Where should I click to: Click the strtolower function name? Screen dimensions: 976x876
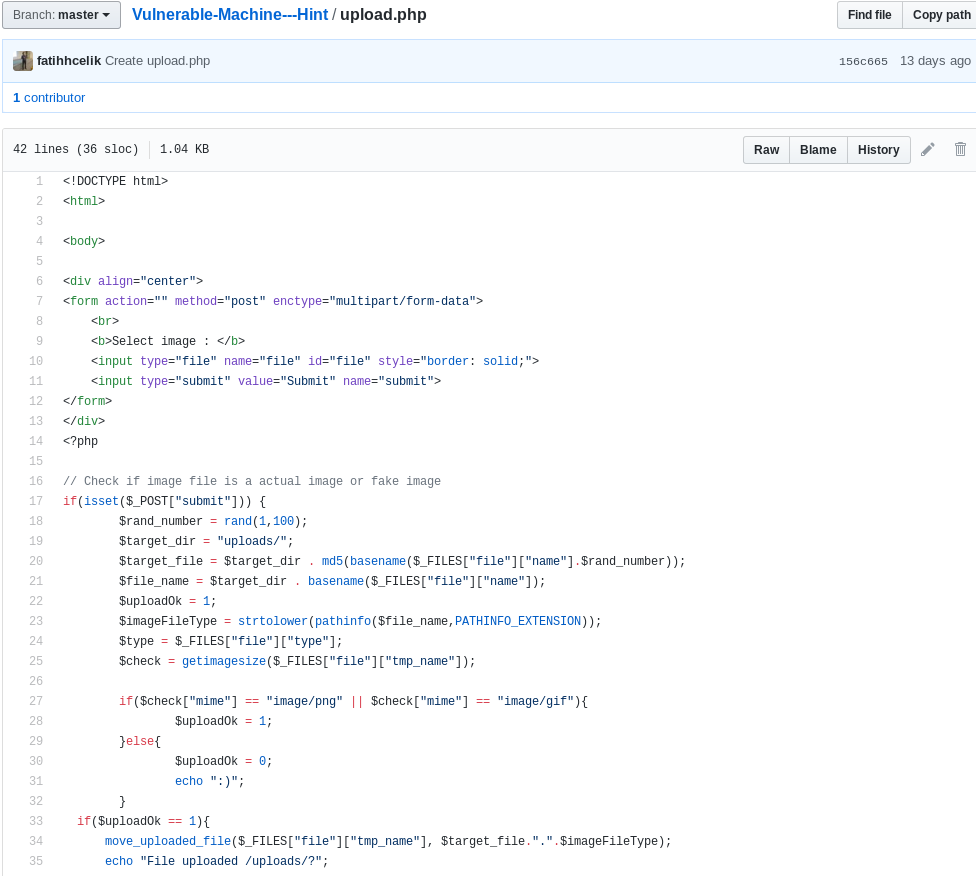(273, 621)
